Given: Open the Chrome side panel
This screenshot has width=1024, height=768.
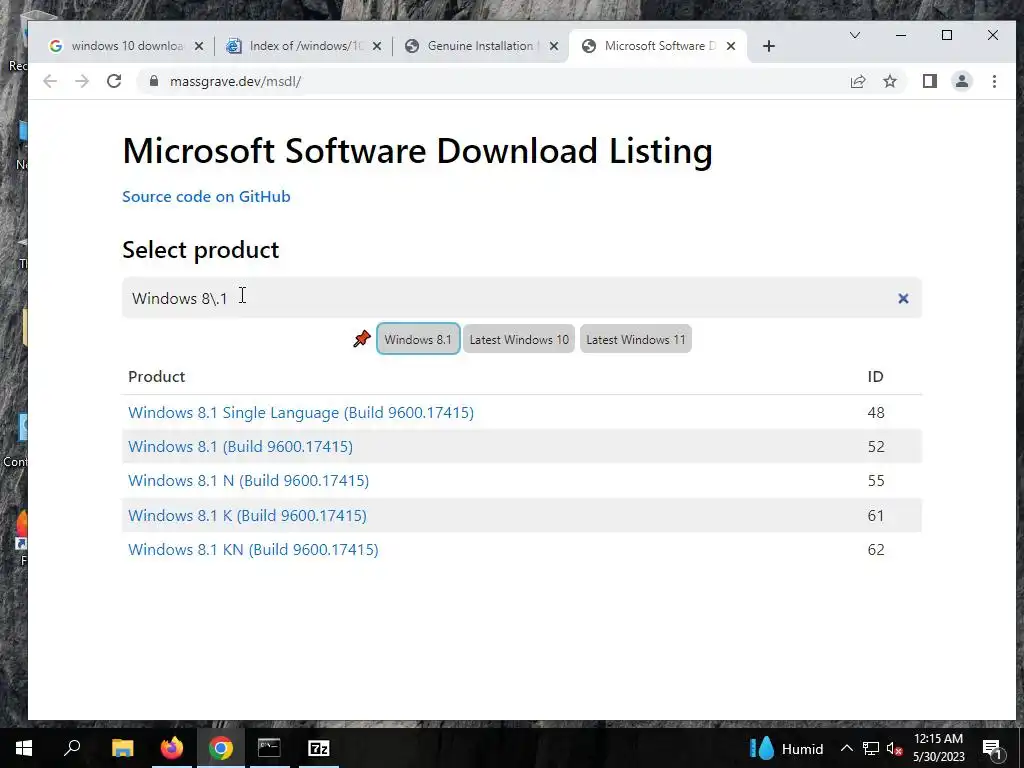Looking at the screenshot, I should click(x=930, y=81).
